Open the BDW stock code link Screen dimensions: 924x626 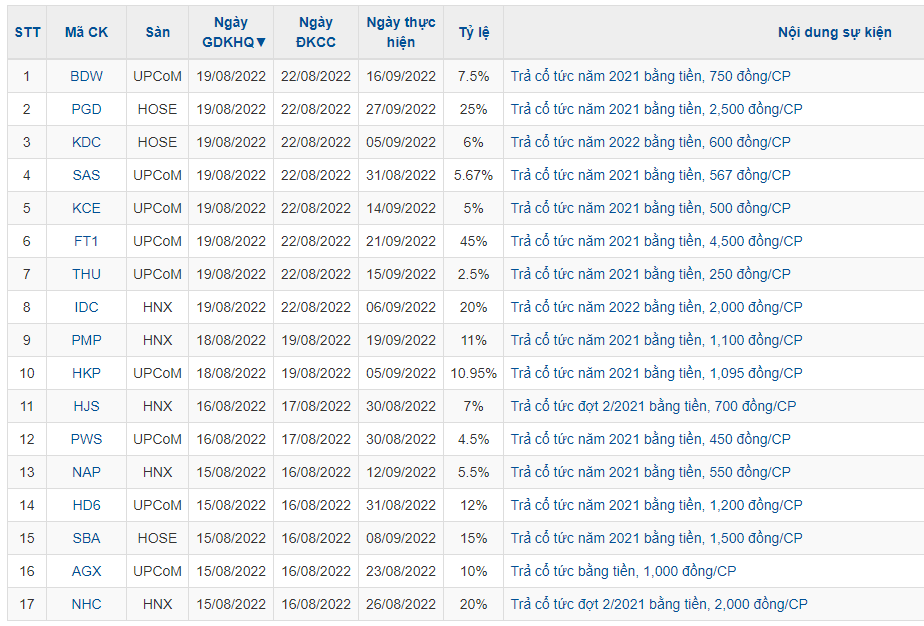coord(86,76)
